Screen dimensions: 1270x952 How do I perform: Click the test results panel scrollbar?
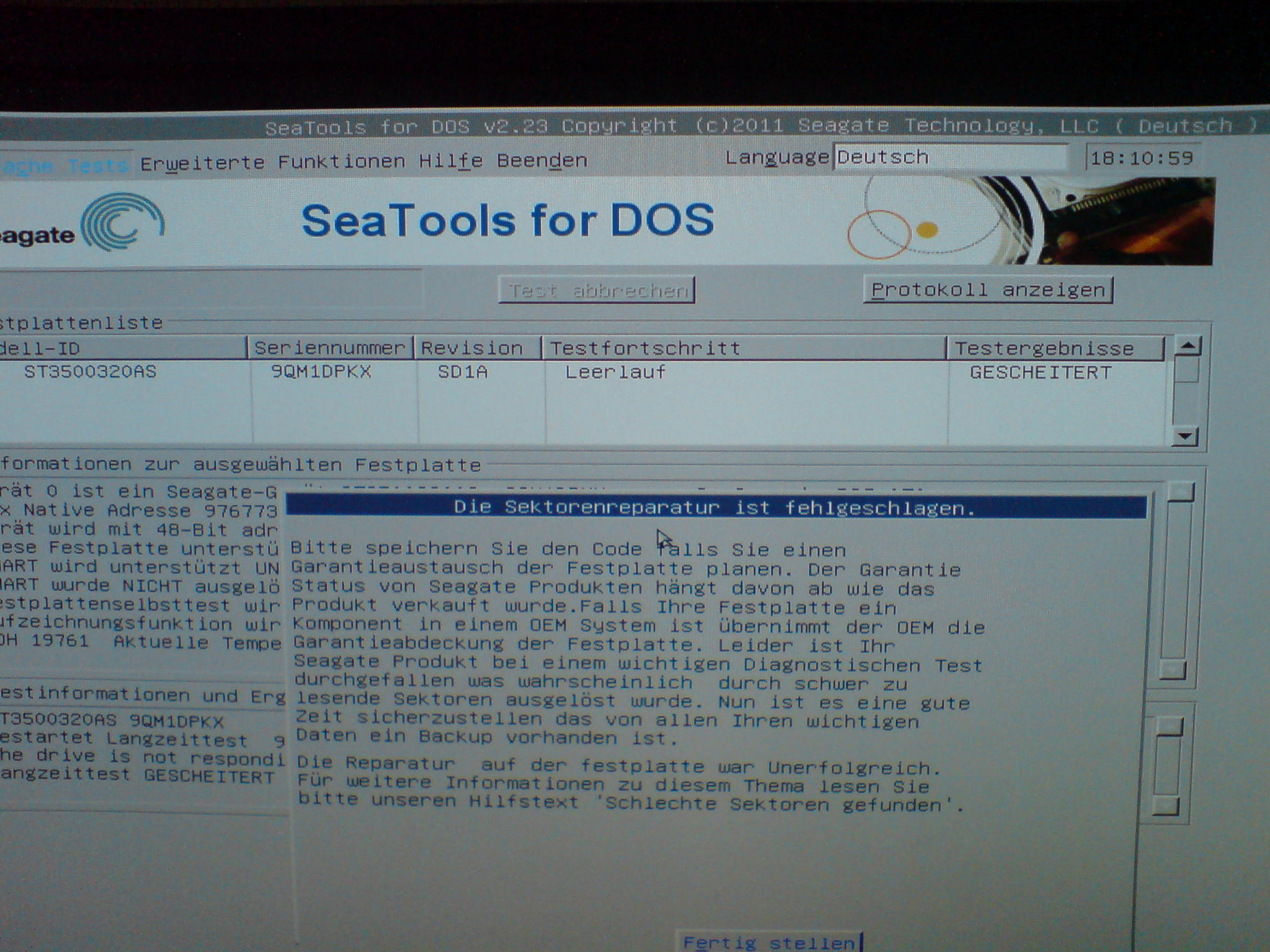pyautogui.click(x=1167, y=767)
